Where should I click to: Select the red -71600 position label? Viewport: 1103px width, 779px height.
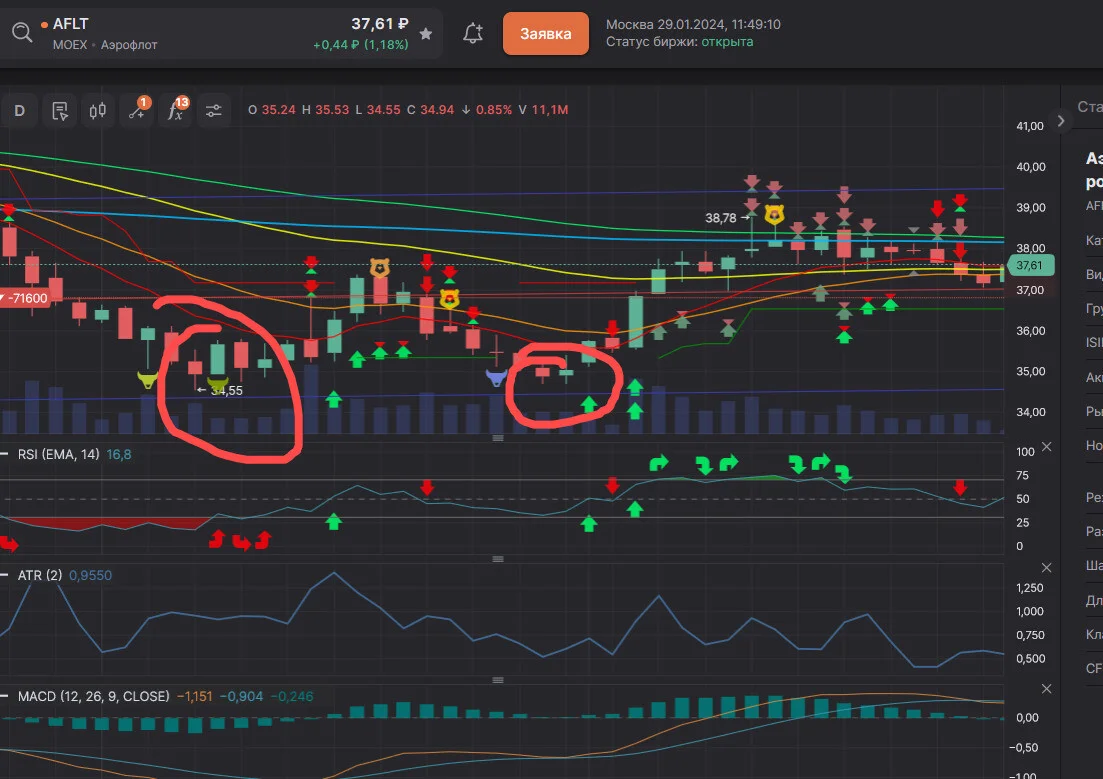(25, 298)
